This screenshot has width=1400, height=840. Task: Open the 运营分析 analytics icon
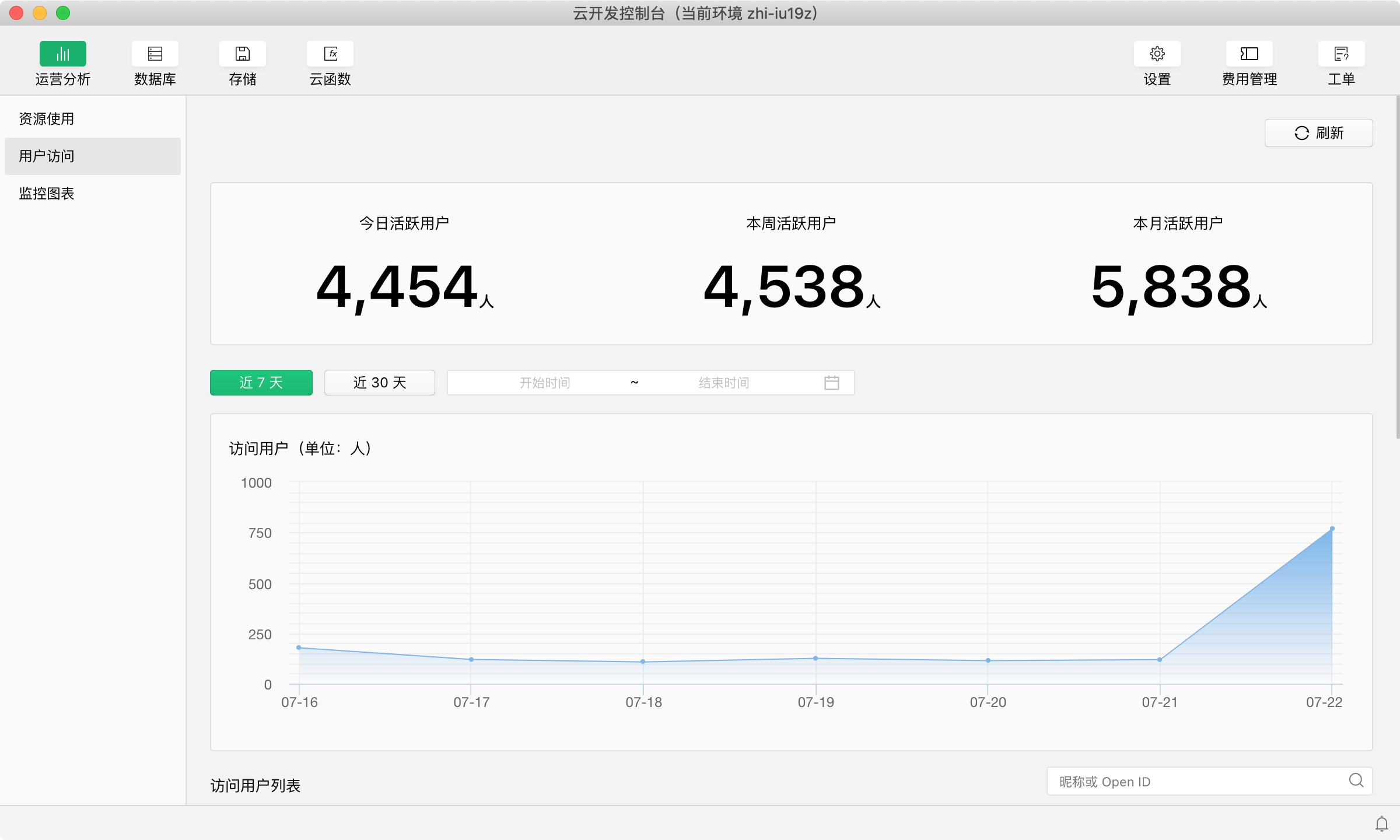click(x=63, y=54)
